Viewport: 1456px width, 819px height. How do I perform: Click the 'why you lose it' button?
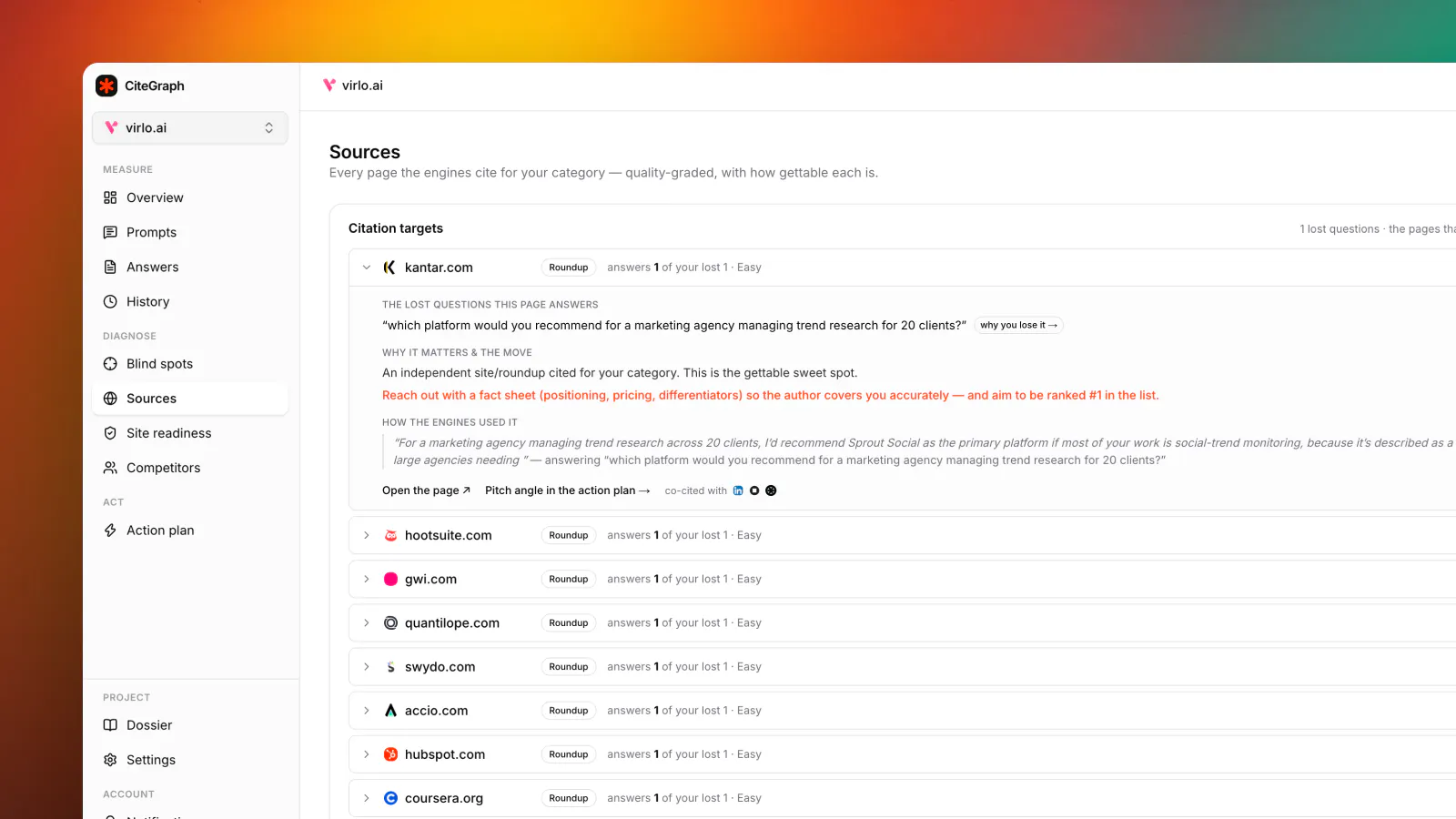(1018, 325)
